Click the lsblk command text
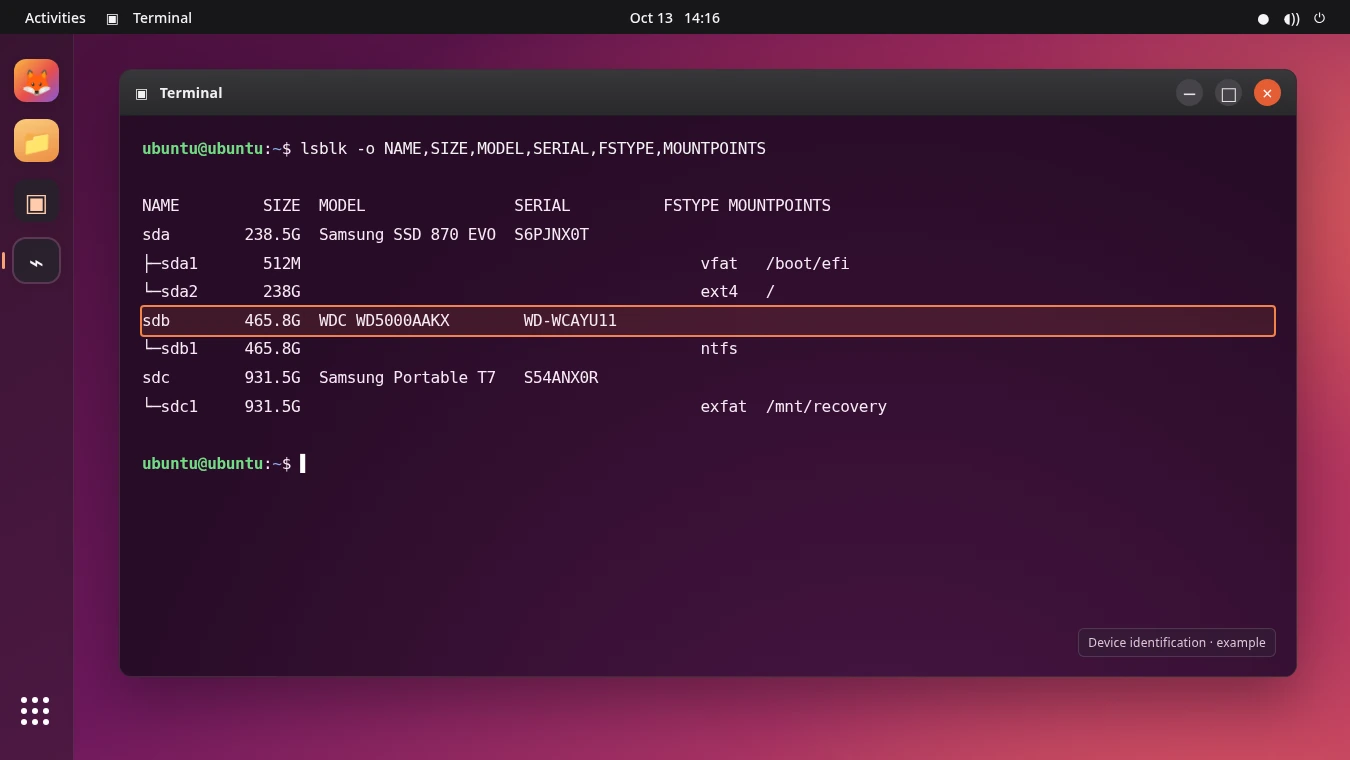 (533, 148)
